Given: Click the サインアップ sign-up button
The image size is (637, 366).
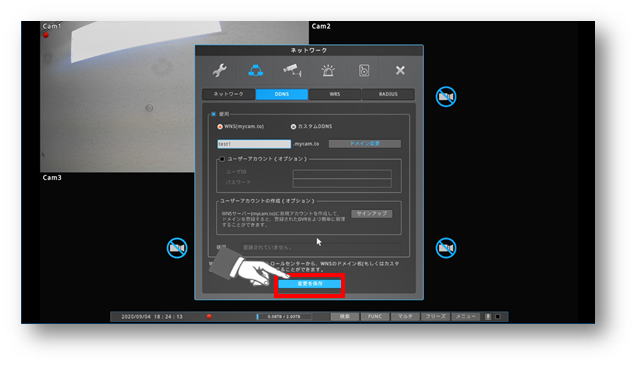Looking at the screenshot, I should [371, 214].
